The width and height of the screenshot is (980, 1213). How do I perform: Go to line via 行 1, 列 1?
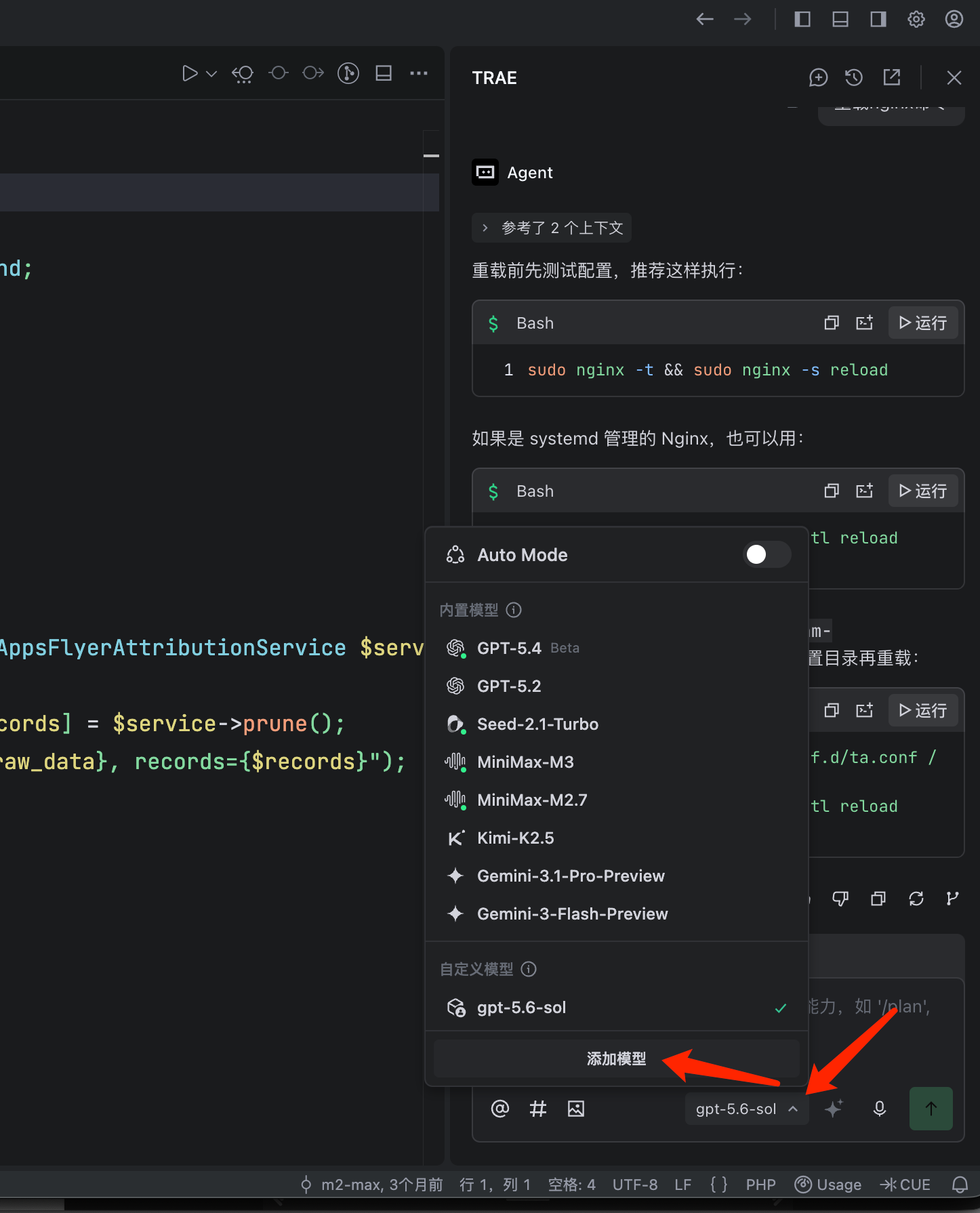495,1185
